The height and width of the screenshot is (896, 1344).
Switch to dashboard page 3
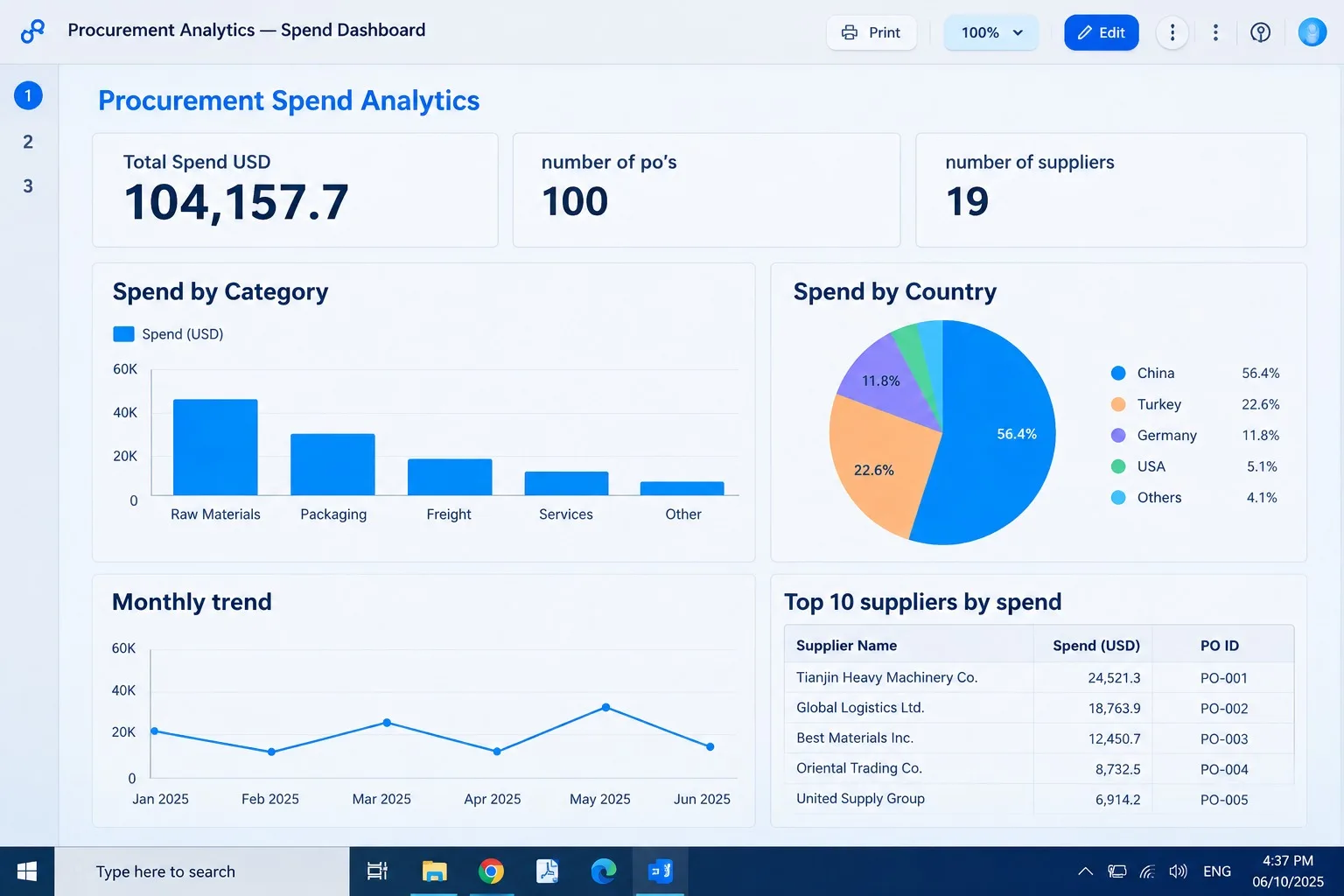28,186
